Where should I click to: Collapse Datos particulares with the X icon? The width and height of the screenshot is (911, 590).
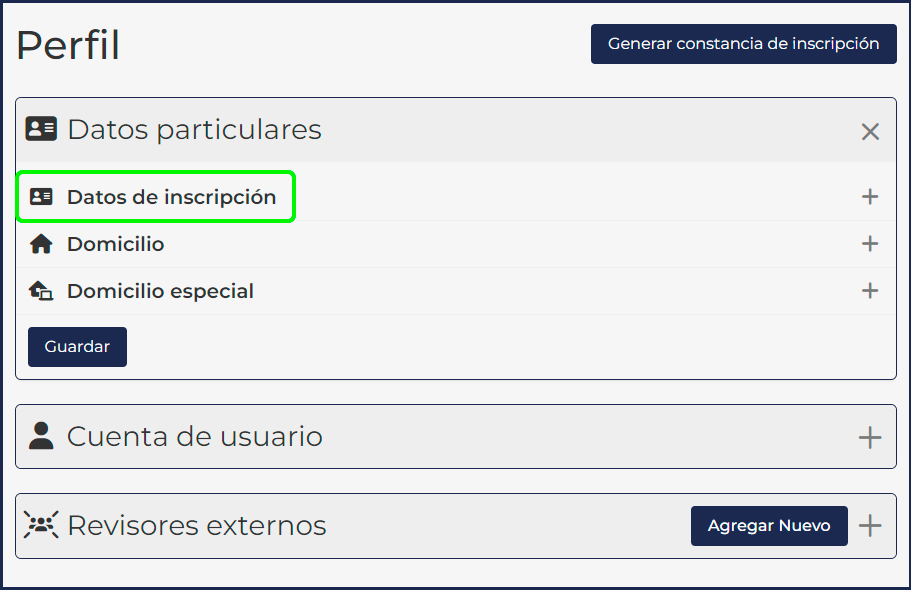870,131
